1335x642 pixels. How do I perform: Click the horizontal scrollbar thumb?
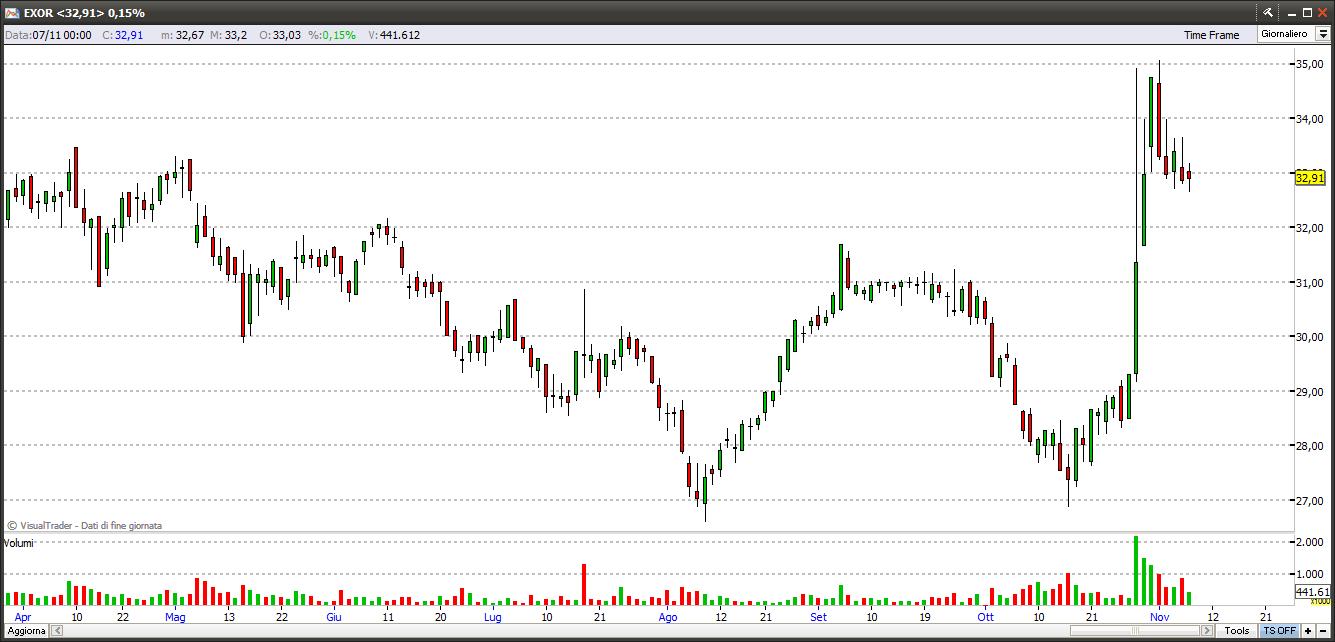tap(1135, 631)
